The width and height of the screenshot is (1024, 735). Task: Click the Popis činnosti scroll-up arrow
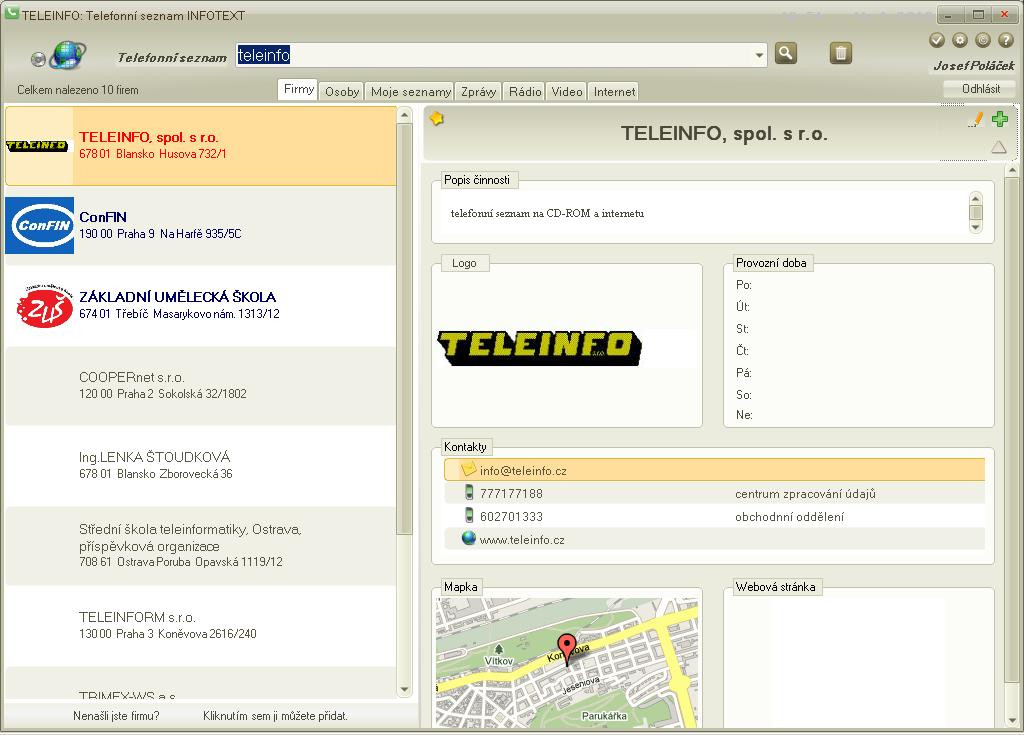[976, 199]
